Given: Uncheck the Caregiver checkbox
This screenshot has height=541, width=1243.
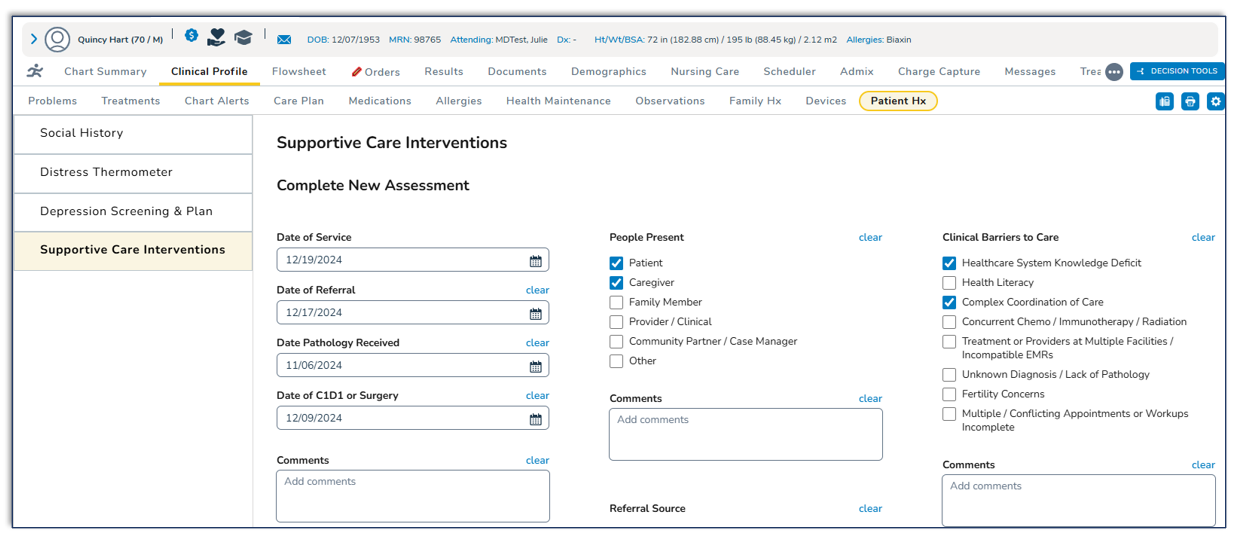Looking at the screenshot, I should tap(616, 283).
